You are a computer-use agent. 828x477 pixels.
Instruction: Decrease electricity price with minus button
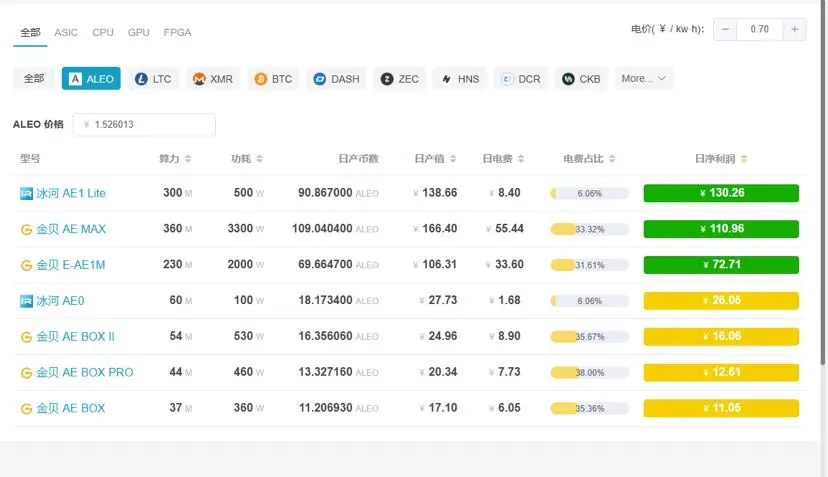[725, 30]
